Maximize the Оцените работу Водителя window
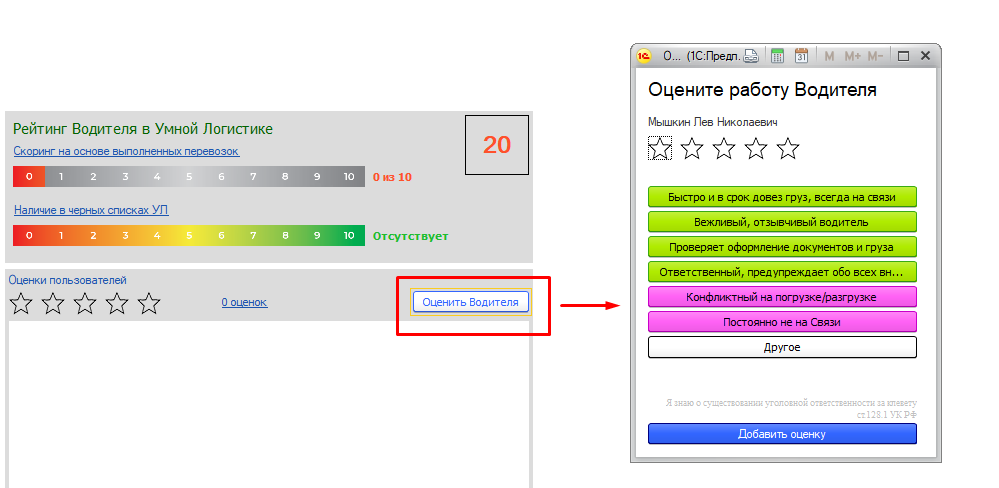 tap(903, 56)
